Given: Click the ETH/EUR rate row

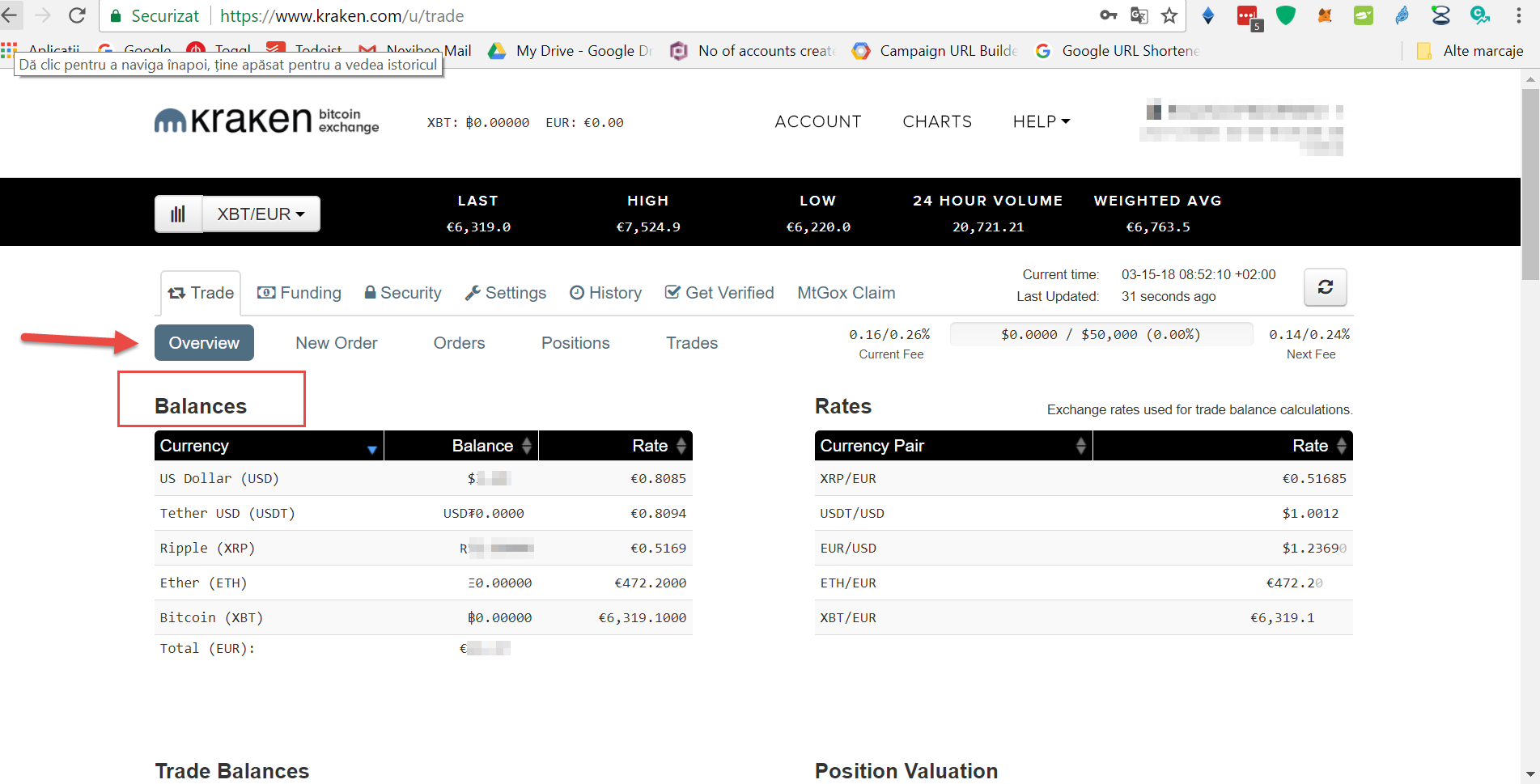Looking at the screenshot, I should (x=1084, y=583).
